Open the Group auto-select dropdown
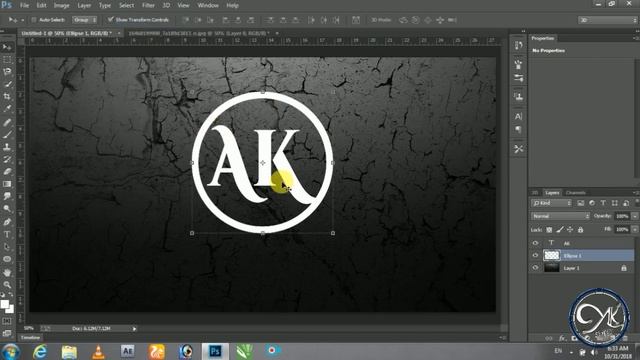This screenshot has width=640, height=360. pos(84,20)
